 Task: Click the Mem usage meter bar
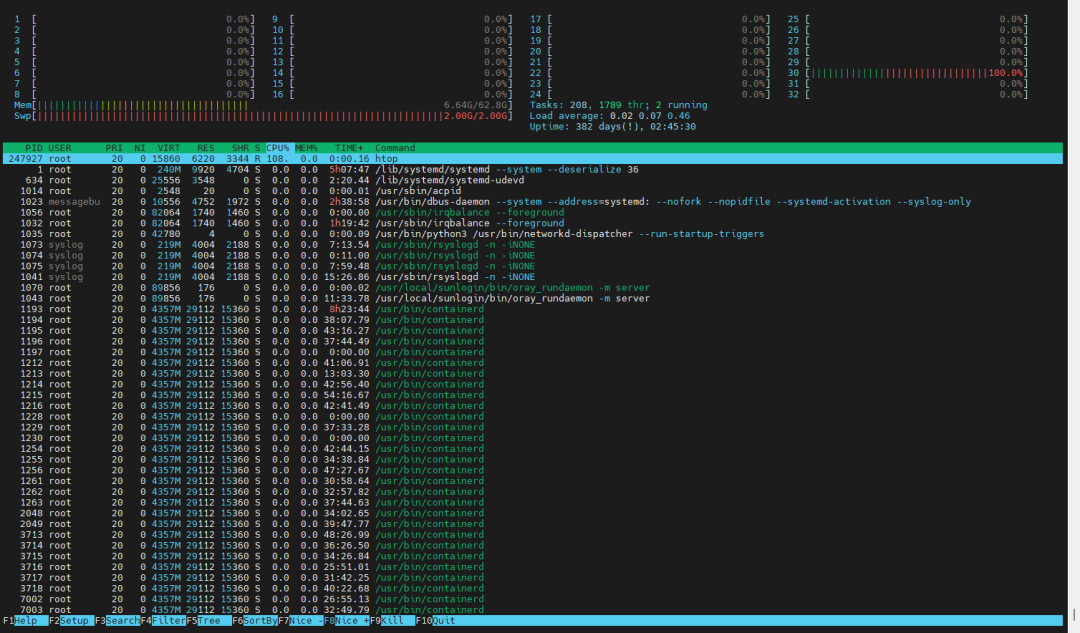point(264,105)
